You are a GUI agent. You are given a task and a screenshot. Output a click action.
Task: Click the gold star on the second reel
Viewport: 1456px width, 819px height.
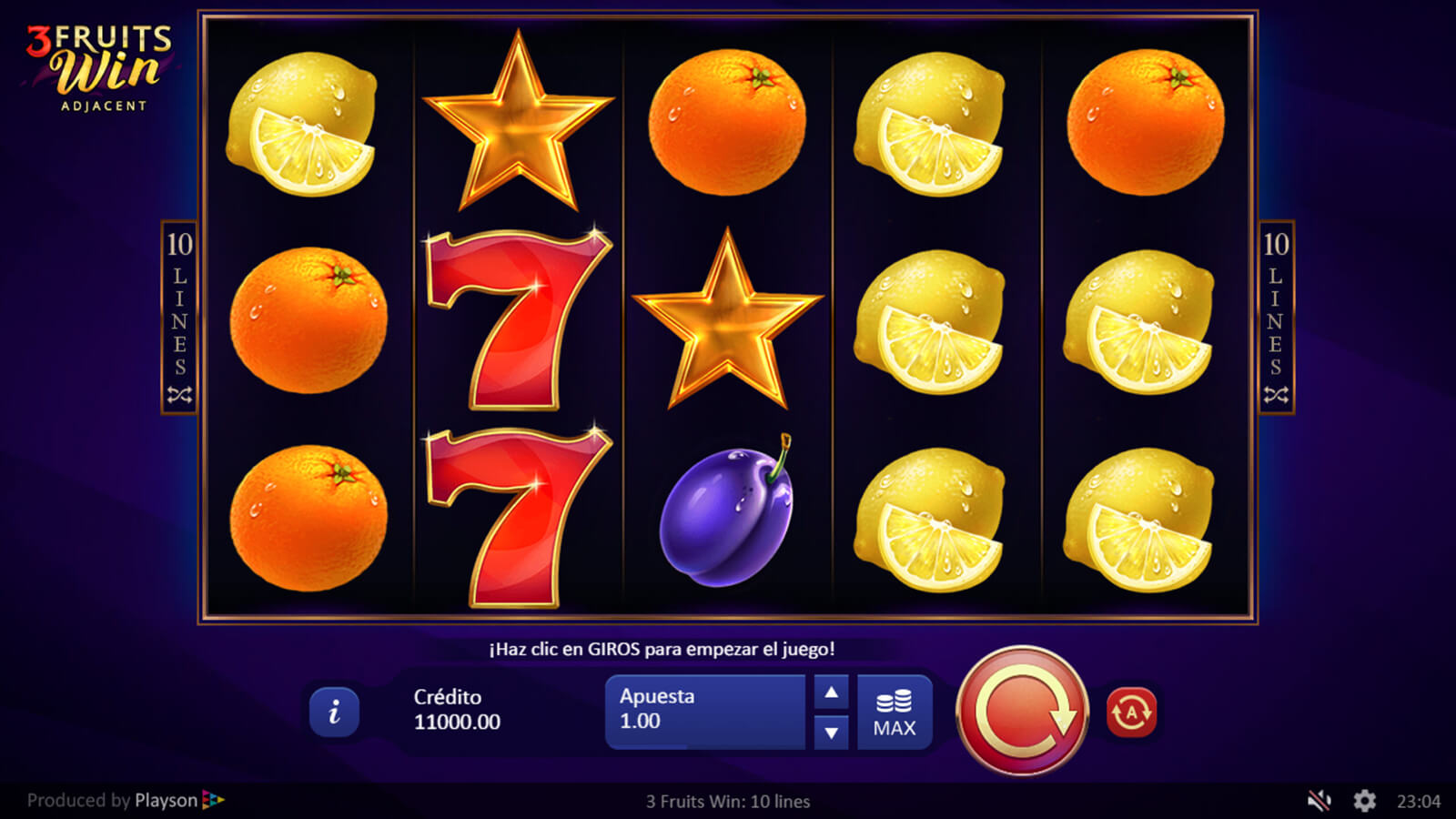tap(518, 120)
